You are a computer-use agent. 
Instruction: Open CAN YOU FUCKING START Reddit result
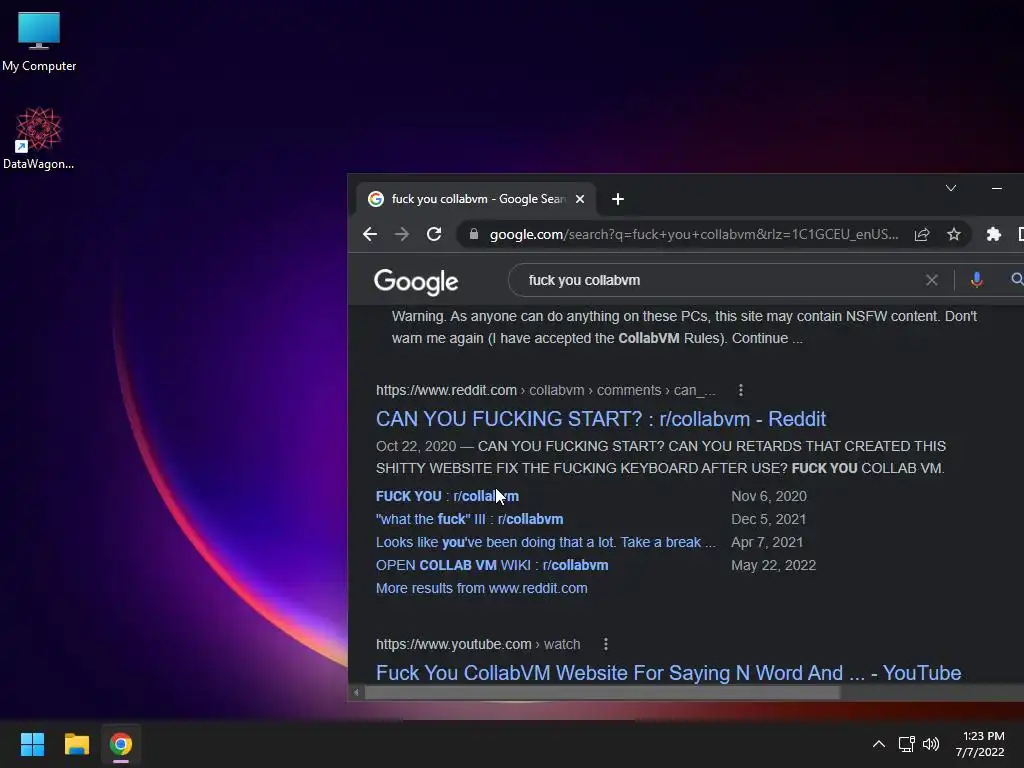601,419
